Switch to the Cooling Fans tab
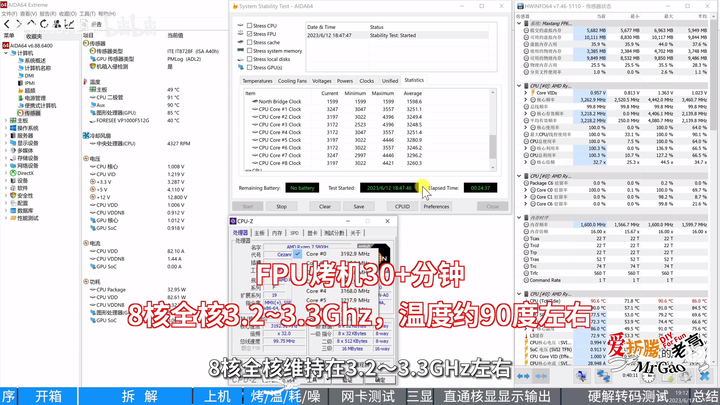The width and height of the screenshot is (720, 405). coord(292,81)
